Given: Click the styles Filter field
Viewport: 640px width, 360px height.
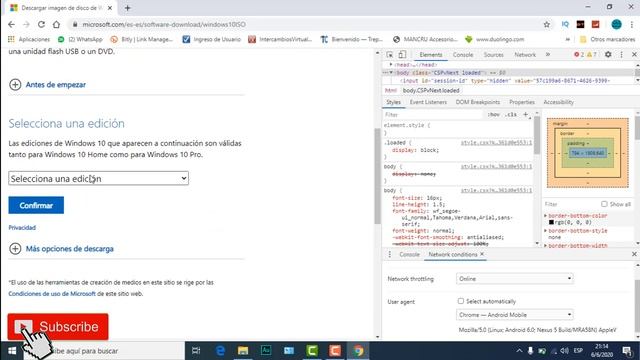Looking at the screenshot, I should 433,115.
